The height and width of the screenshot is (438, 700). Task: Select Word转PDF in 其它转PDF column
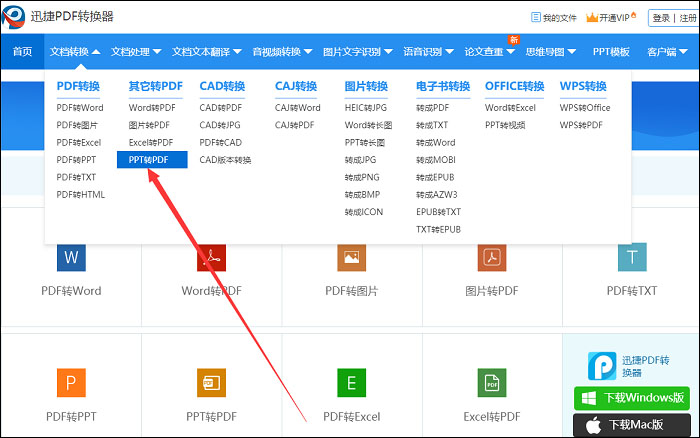(152, 108)
